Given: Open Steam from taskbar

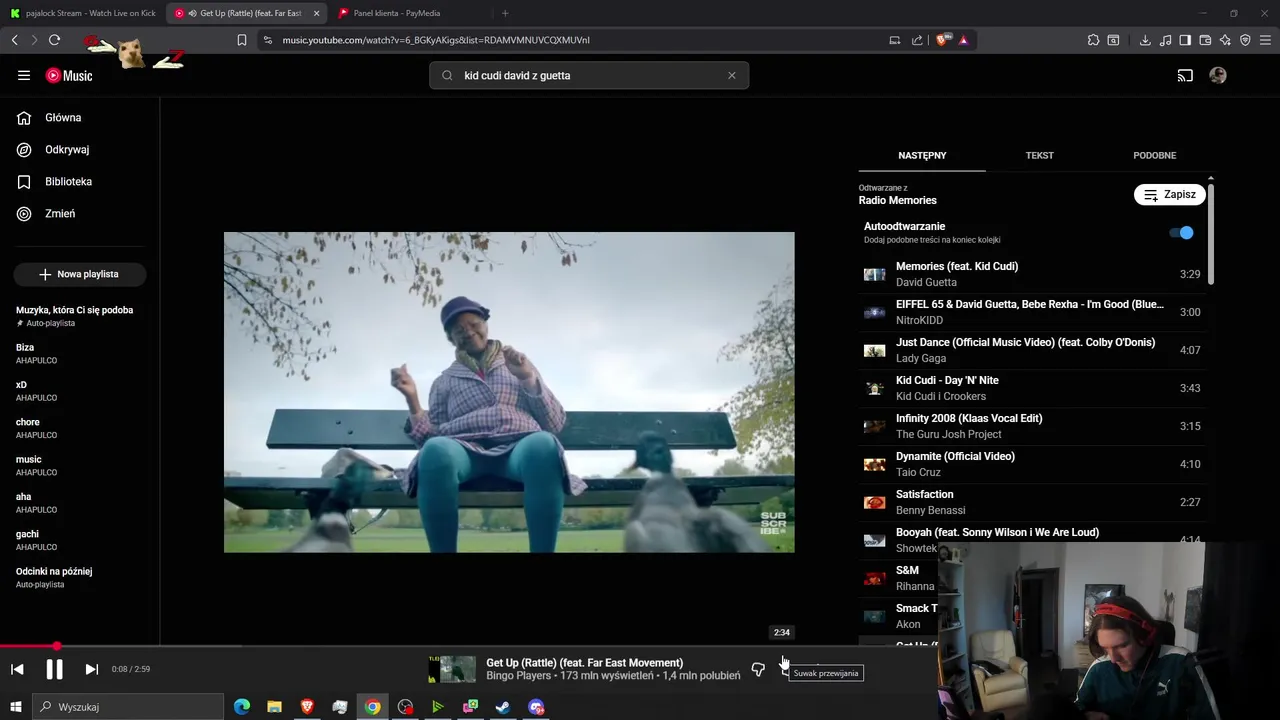Looking at the screenshot, I should coord(503,707).
